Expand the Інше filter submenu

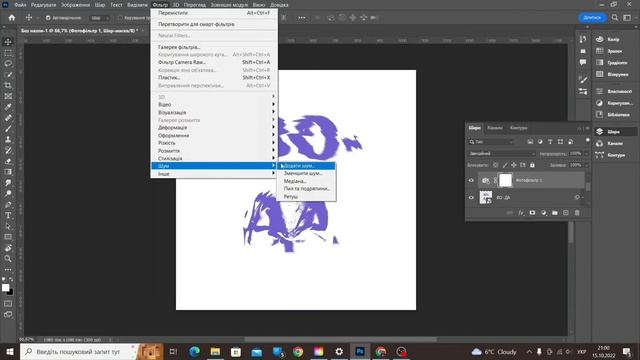click(x=214, y=174)
